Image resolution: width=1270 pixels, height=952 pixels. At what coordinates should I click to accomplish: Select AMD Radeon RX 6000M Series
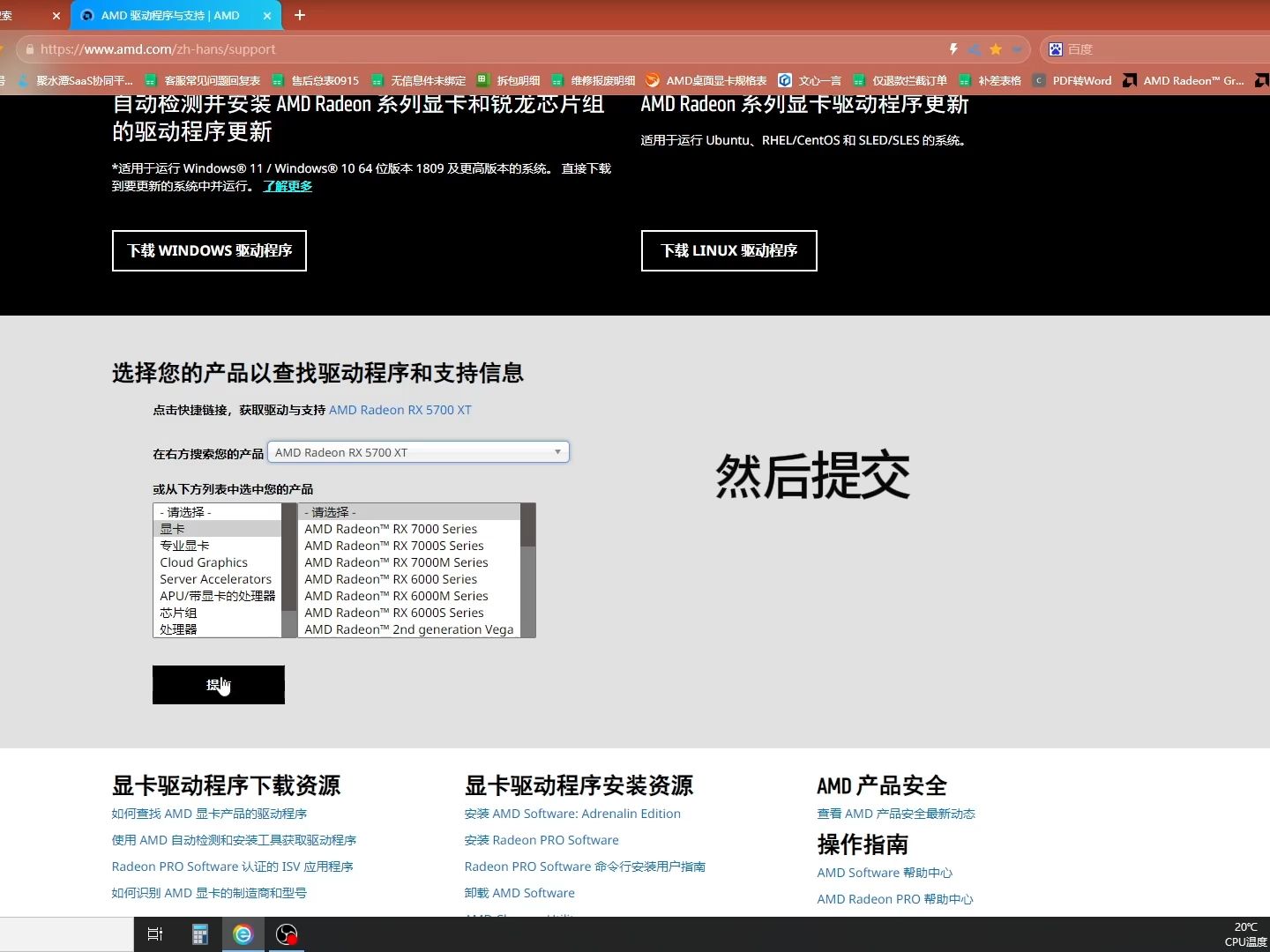409,596
